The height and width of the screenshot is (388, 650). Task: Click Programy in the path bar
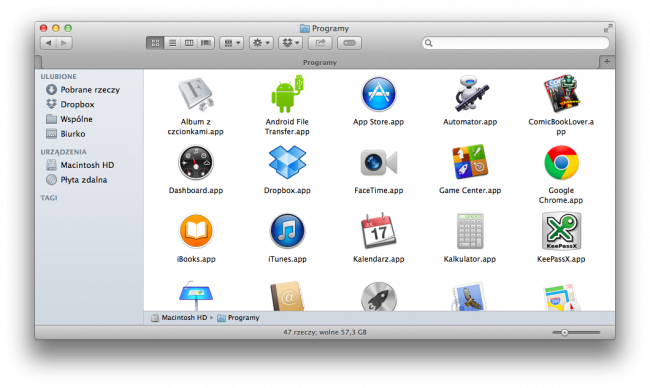(x=238, y=318)
